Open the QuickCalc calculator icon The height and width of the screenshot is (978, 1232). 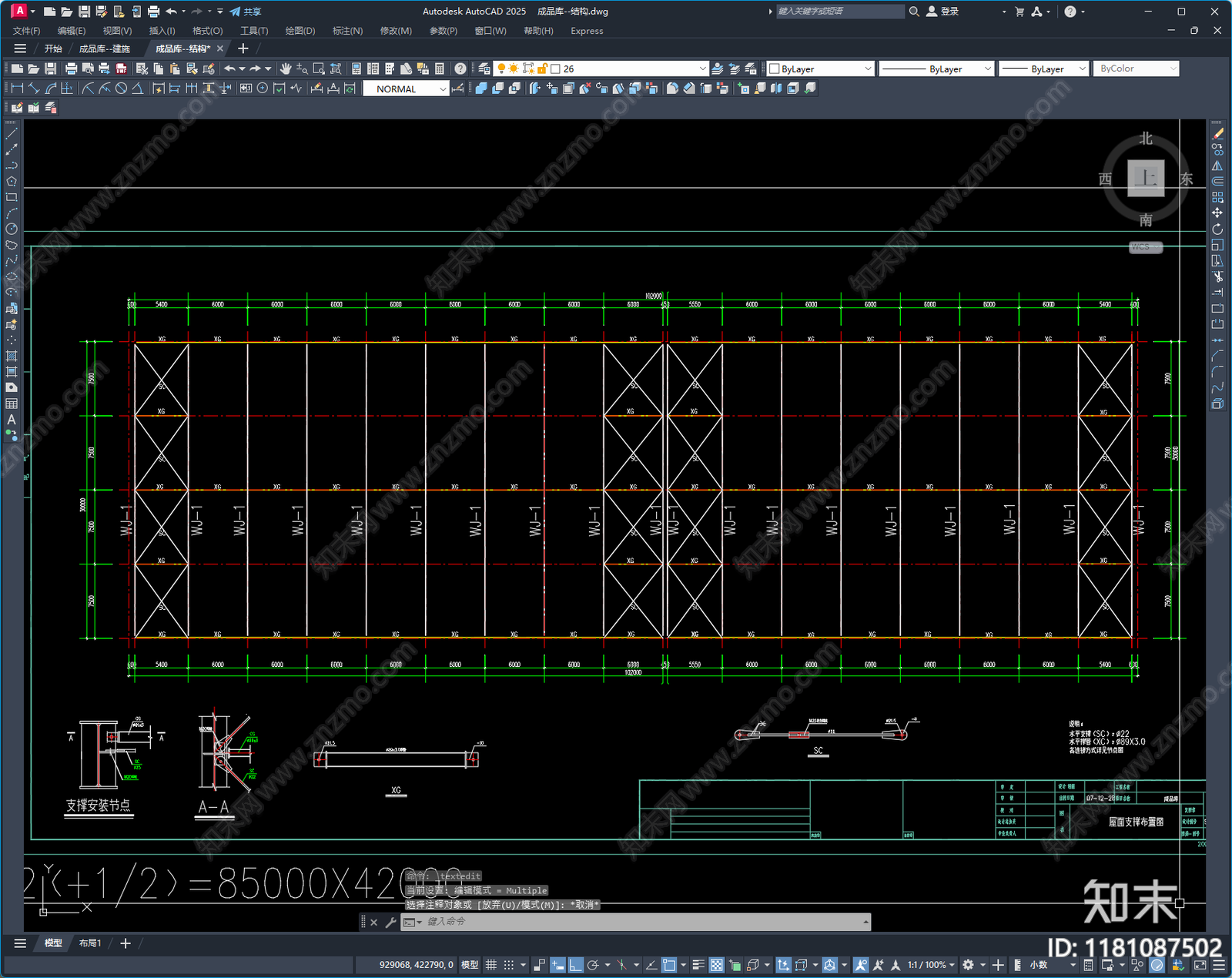(x=440, y=69)
